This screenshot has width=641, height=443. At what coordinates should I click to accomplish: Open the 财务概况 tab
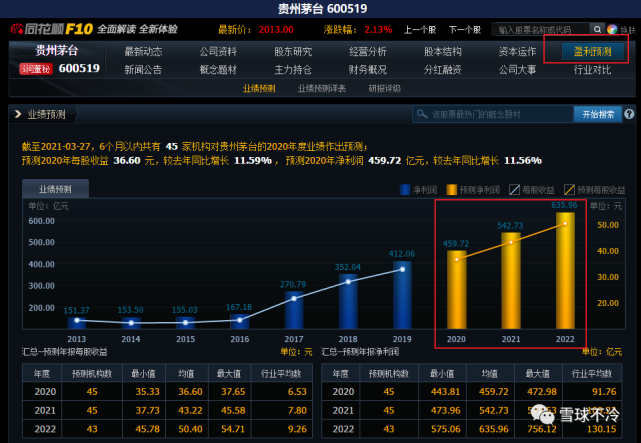click(368, 69)
